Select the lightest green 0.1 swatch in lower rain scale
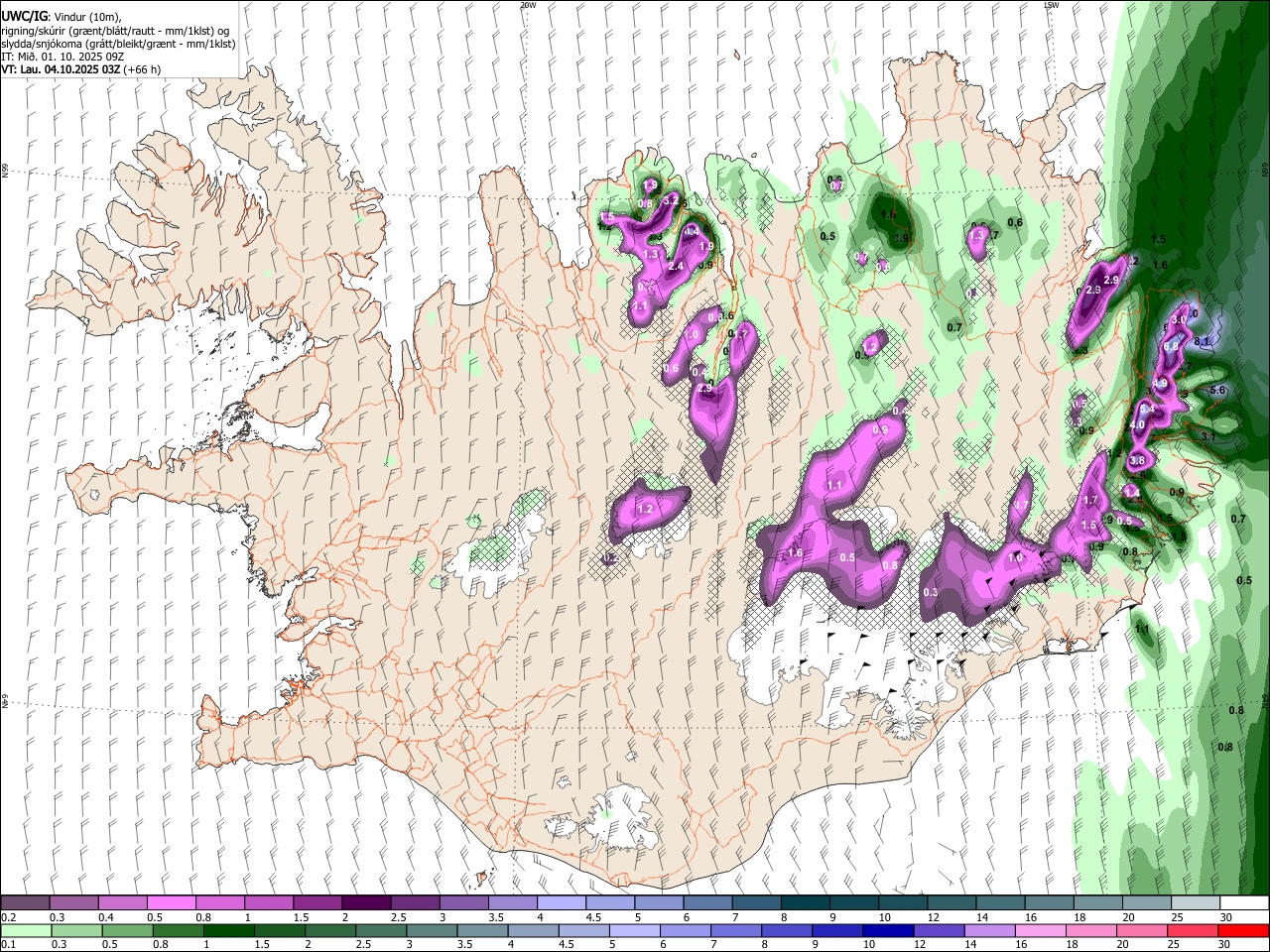The width and height of the screenshot is (1270, 952). tap(26, 931)
